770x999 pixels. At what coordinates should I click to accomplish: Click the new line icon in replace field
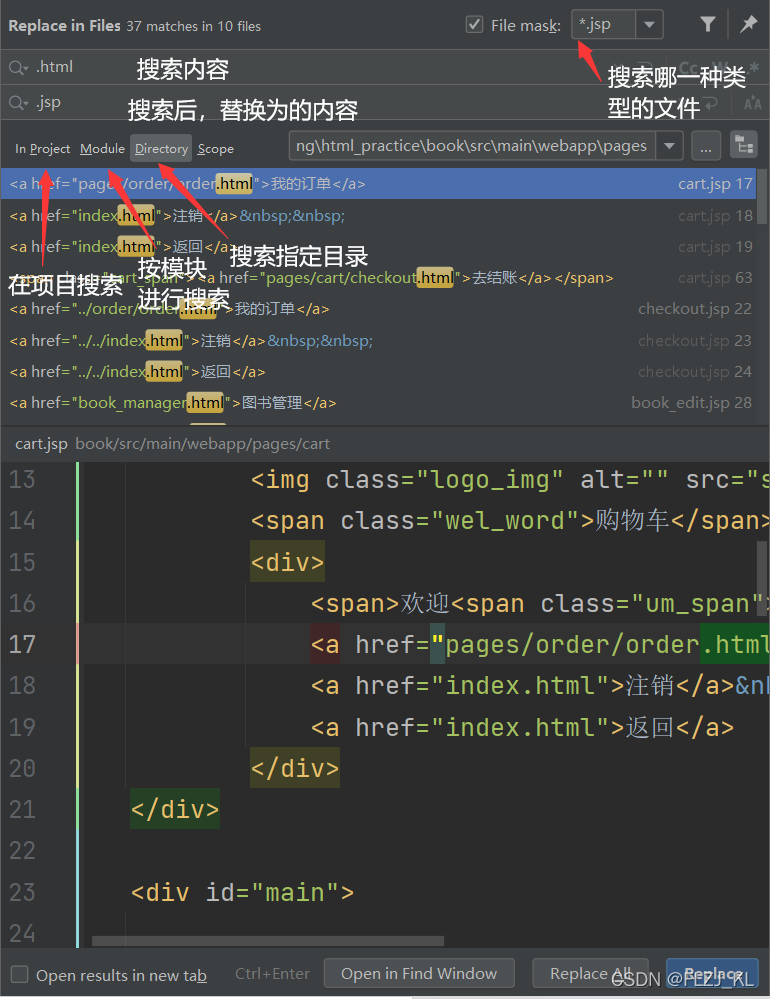711,103
